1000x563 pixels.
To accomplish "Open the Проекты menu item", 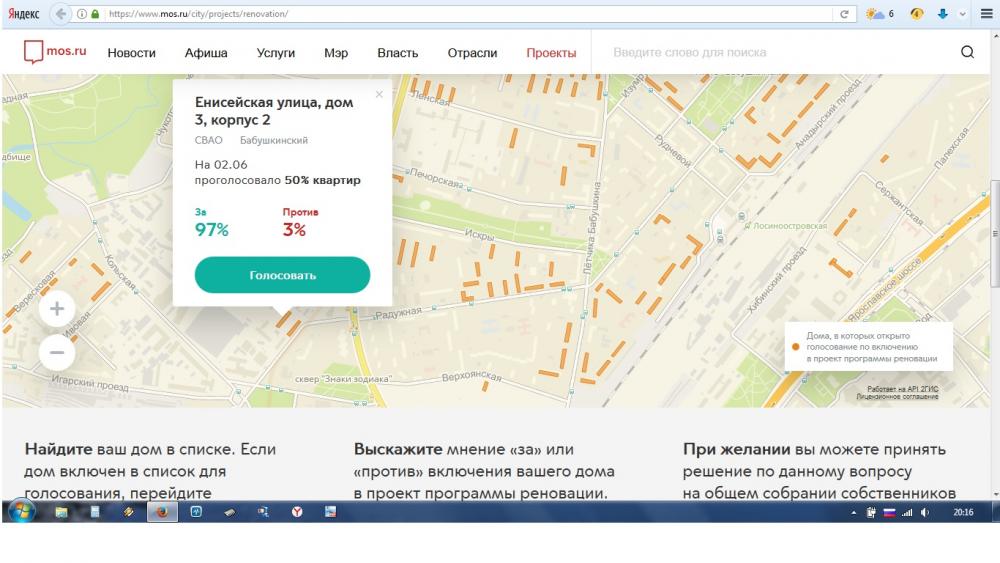I will [551, 53].
